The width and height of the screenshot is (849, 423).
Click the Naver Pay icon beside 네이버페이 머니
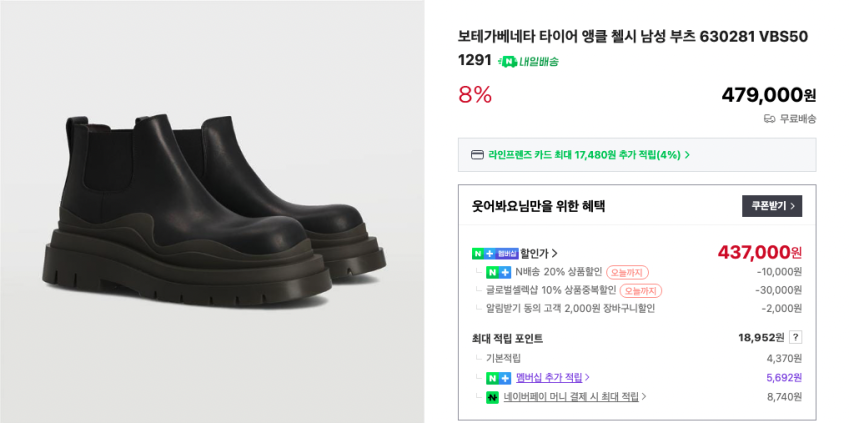coord(492,397)
